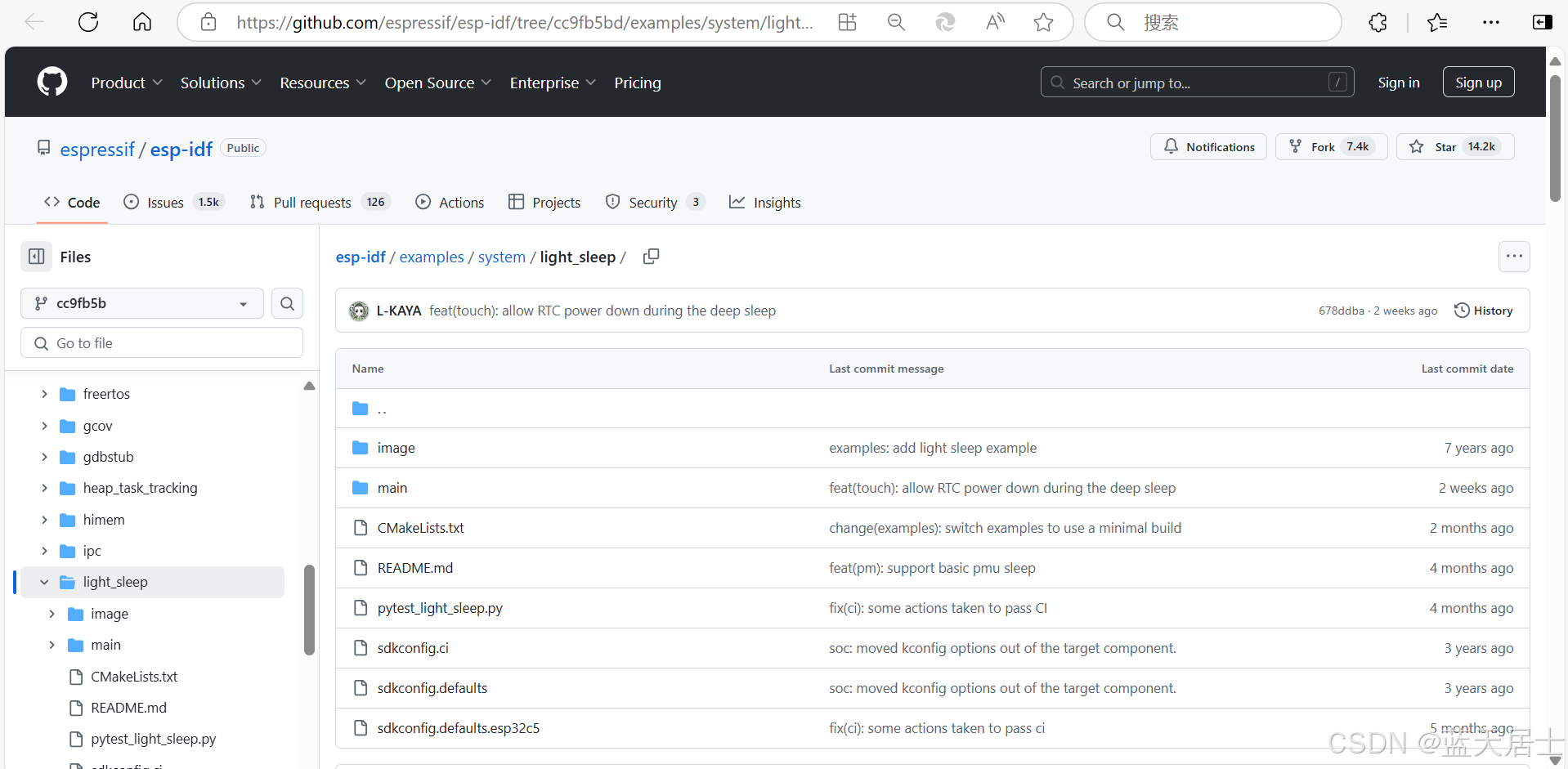Click the page vertical scrollbar thumb
1568x769 pixels.
click(1555, 138)
